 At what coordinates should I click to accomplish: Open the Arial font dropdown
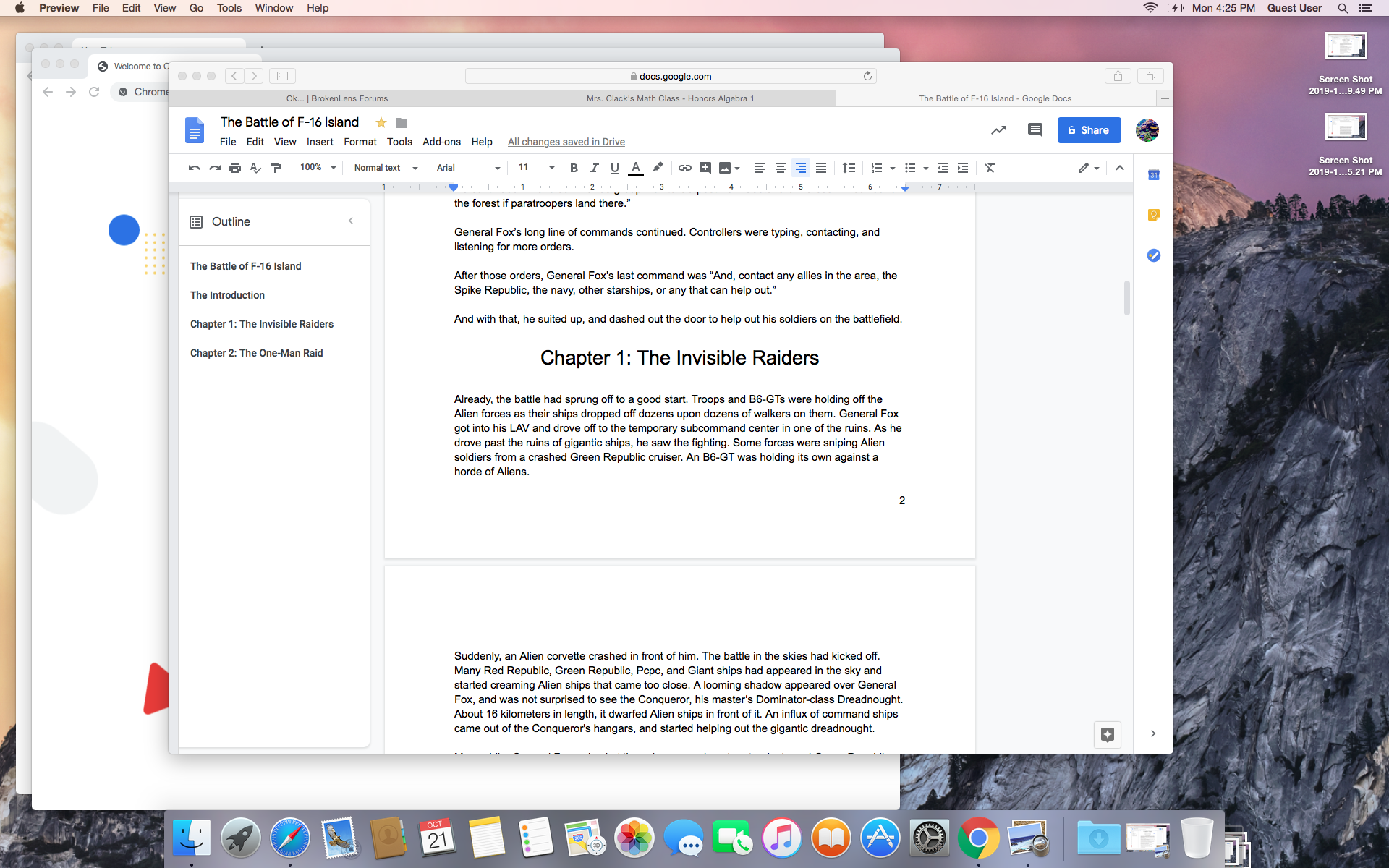point(468,168)
